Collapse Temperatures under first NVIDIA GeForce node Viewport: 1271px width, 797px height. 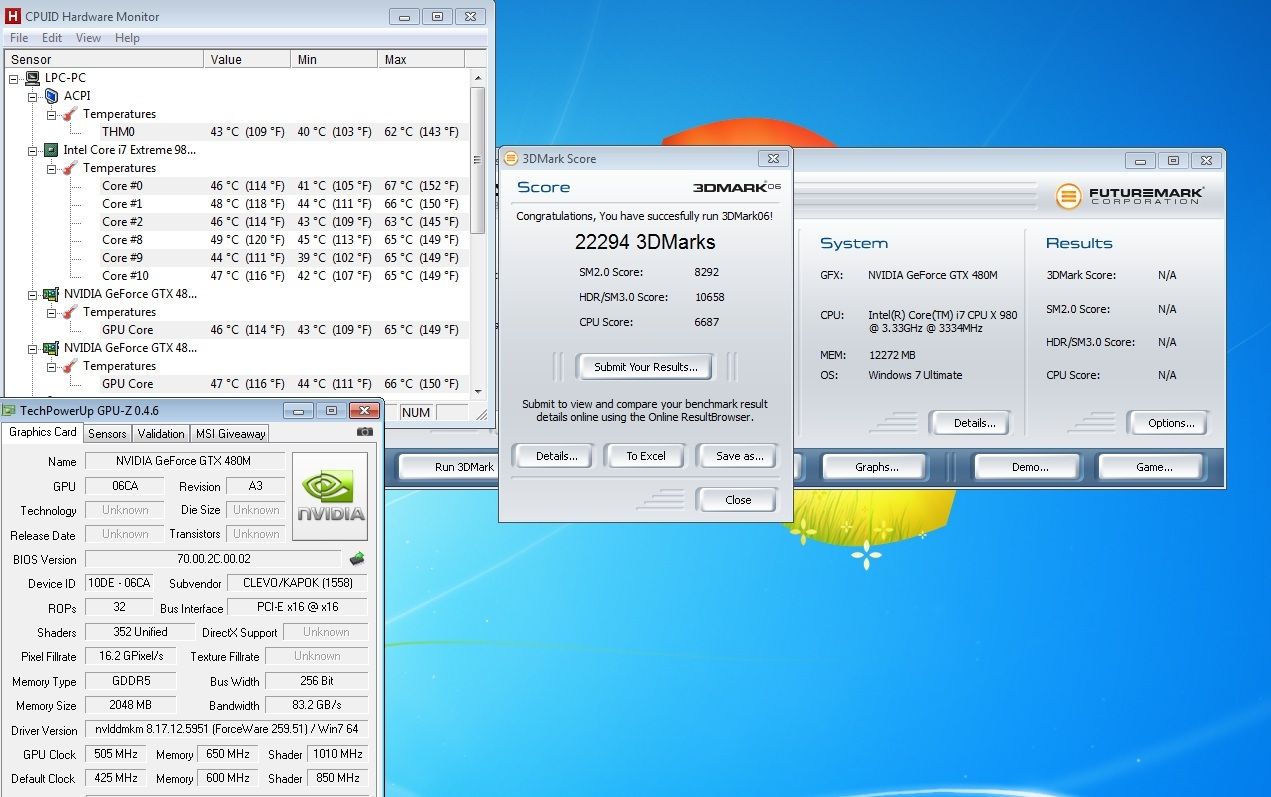click(x=52, y=312)
